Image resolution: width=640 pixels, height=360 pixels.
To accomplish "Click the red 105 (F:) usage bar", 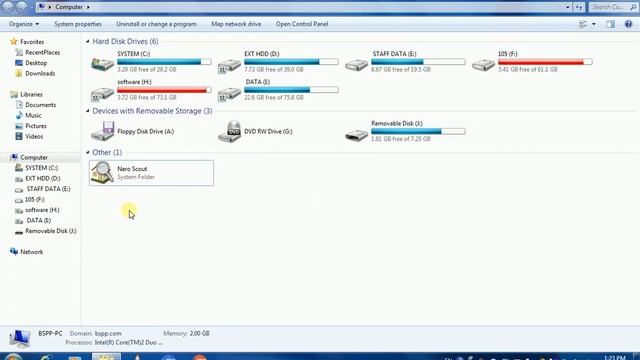I will [x=545, y=62].
